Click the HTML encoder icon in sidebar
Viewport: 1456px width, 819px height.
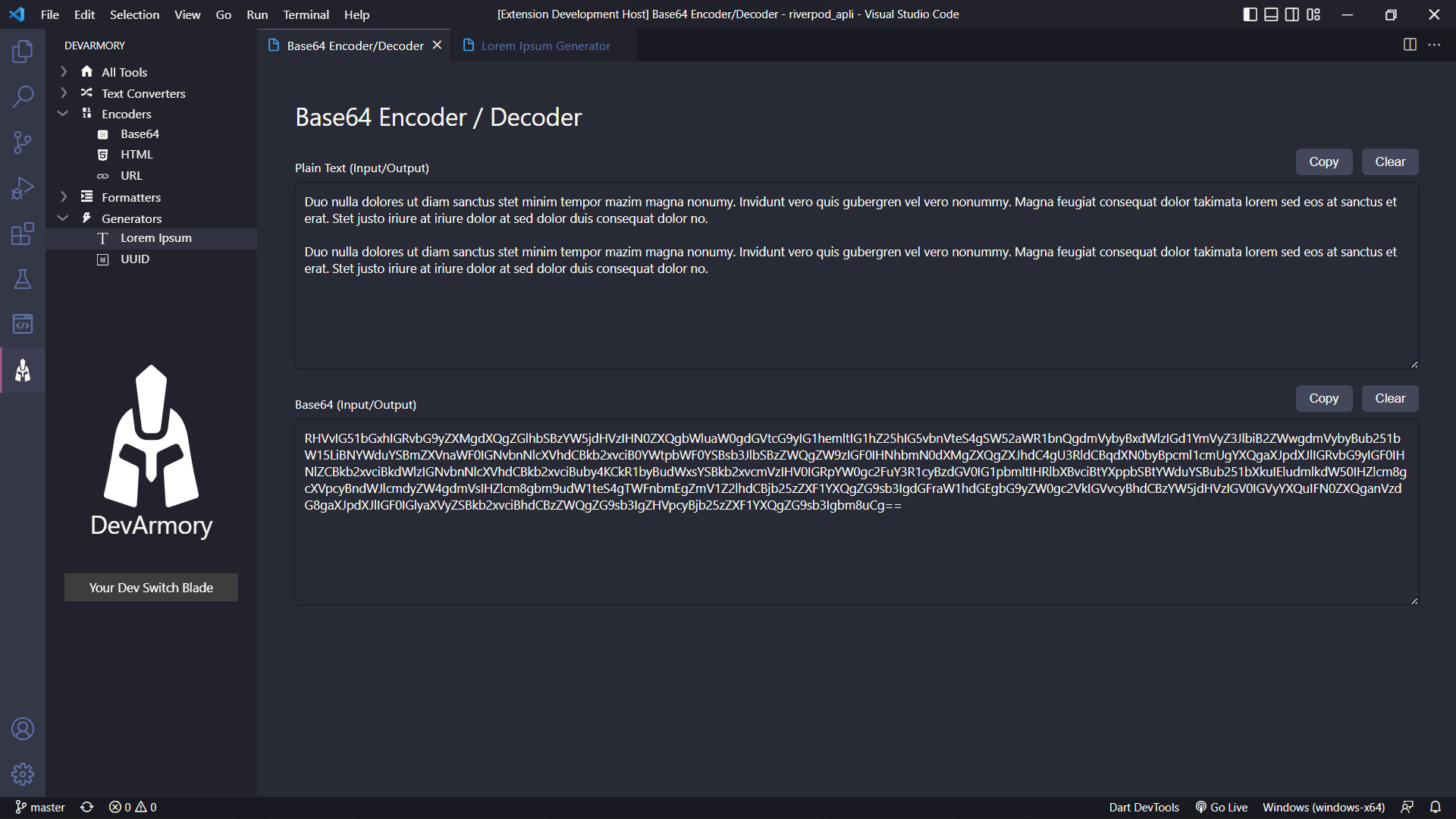pyautogui.click(x=103, y=155)
